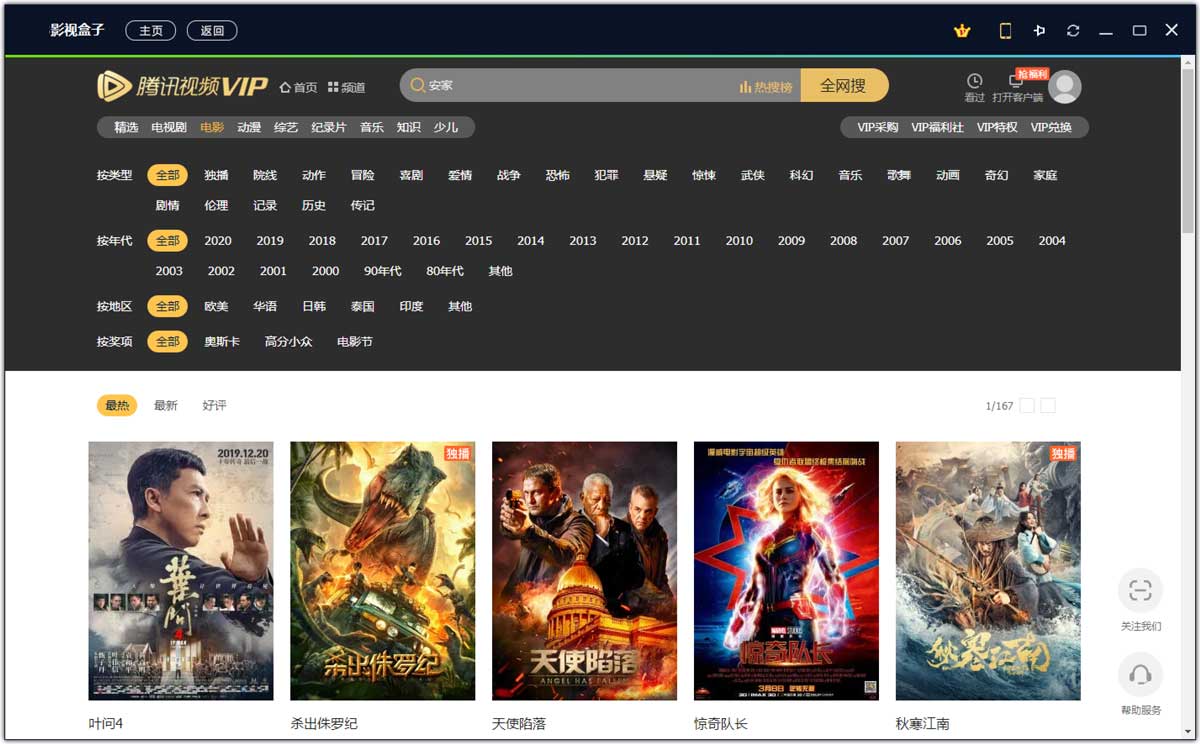
Task: Filter by award 高分小众
Action: click(289, 341)
